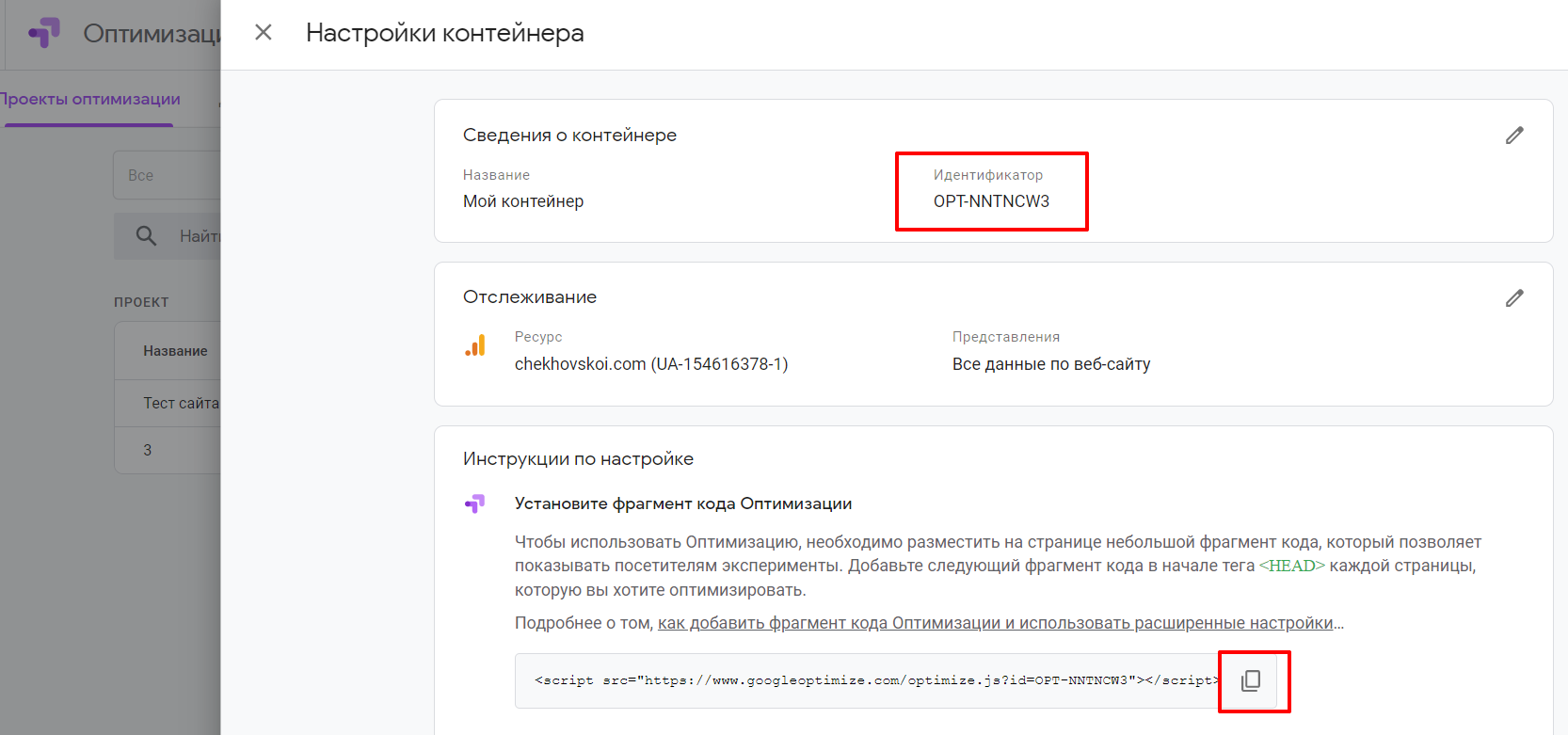Open the link about adding Optimize snippet
1568x735 pixels.
[x=996, y=623]
